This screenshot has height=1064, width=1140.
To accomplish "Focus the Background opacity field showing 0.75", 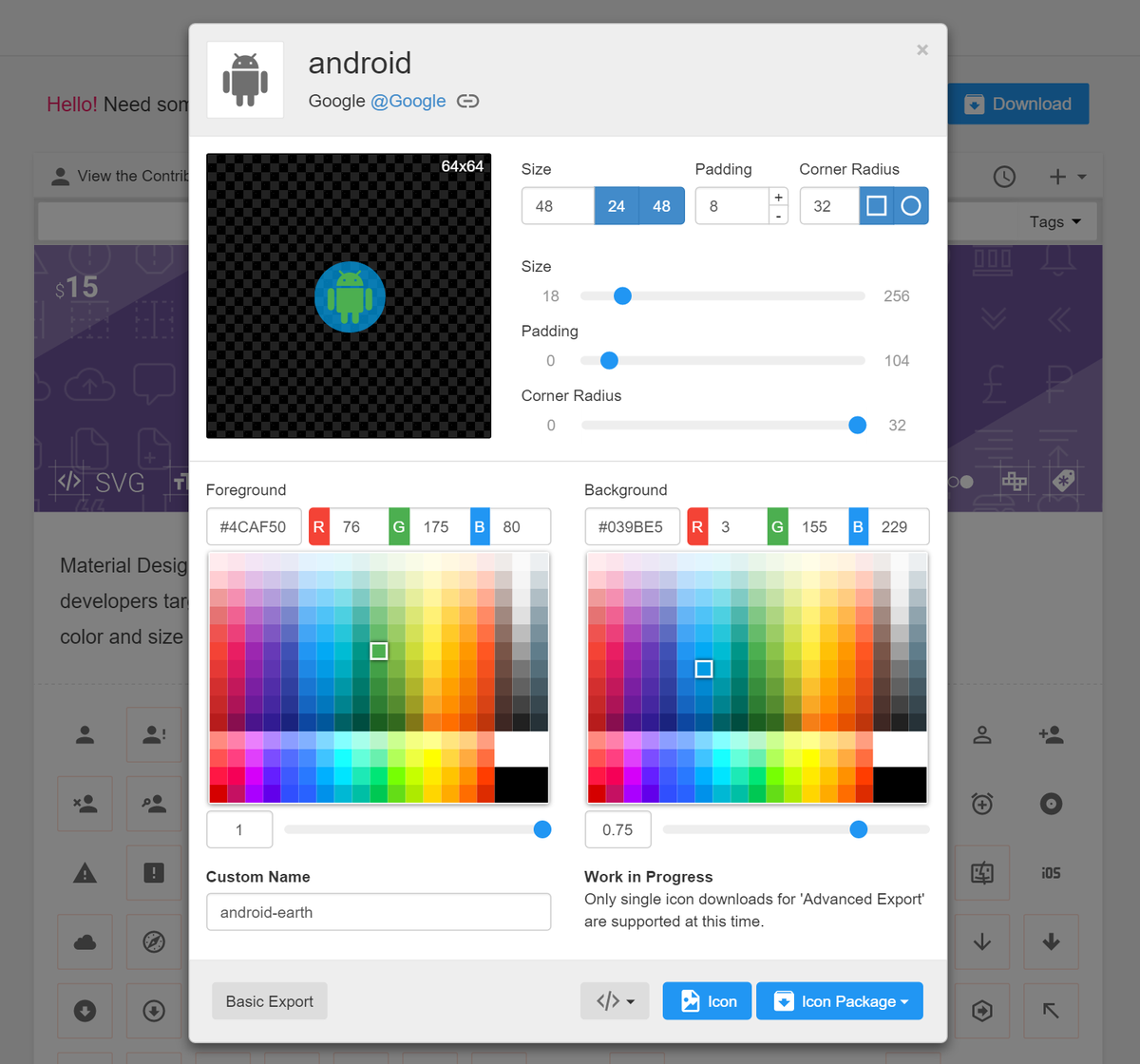I will [x=617, y=830].
